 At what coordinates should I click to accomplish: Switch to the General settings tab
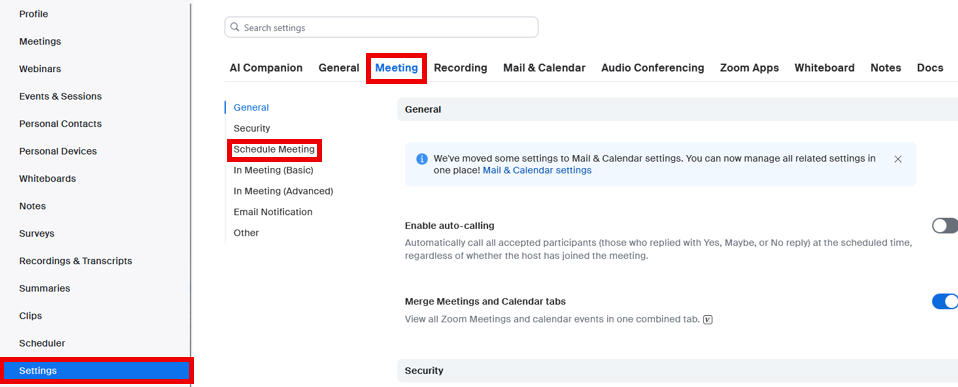(338, 68)
